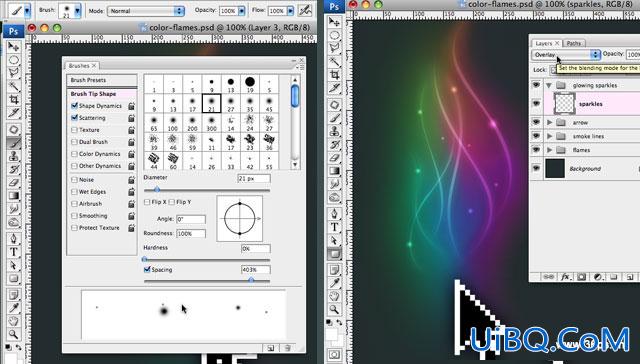Switch to the Paths tab
Viewport: 640px width, 364px height.
pyautogui.click(x=573, y=43)
